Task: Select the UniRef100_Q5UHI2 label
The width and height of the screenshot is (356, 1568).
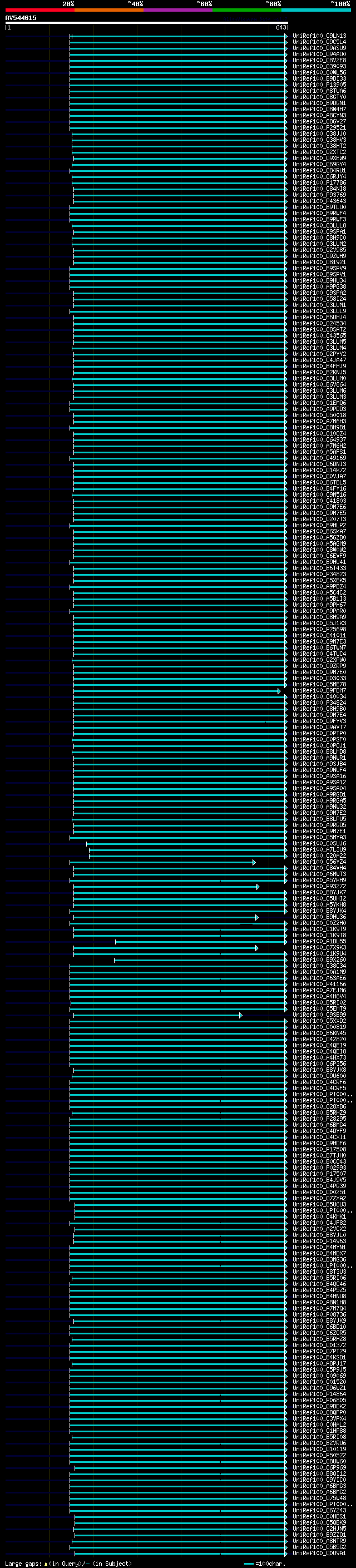Action: [x=319, y=899]
